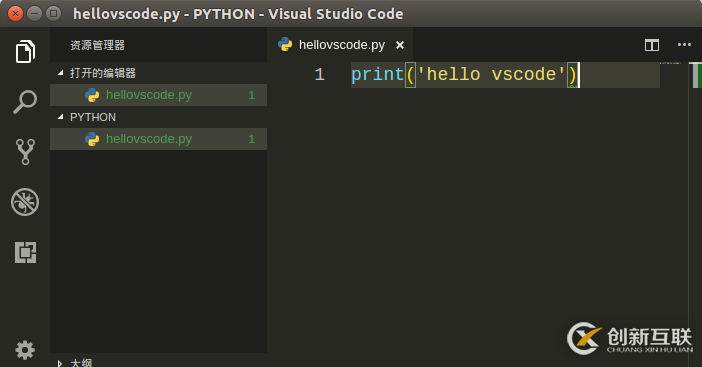The width and height of the screenshot is (702, 367).
Task: Click the Python file icon in open editors
Action: point(92,95)
